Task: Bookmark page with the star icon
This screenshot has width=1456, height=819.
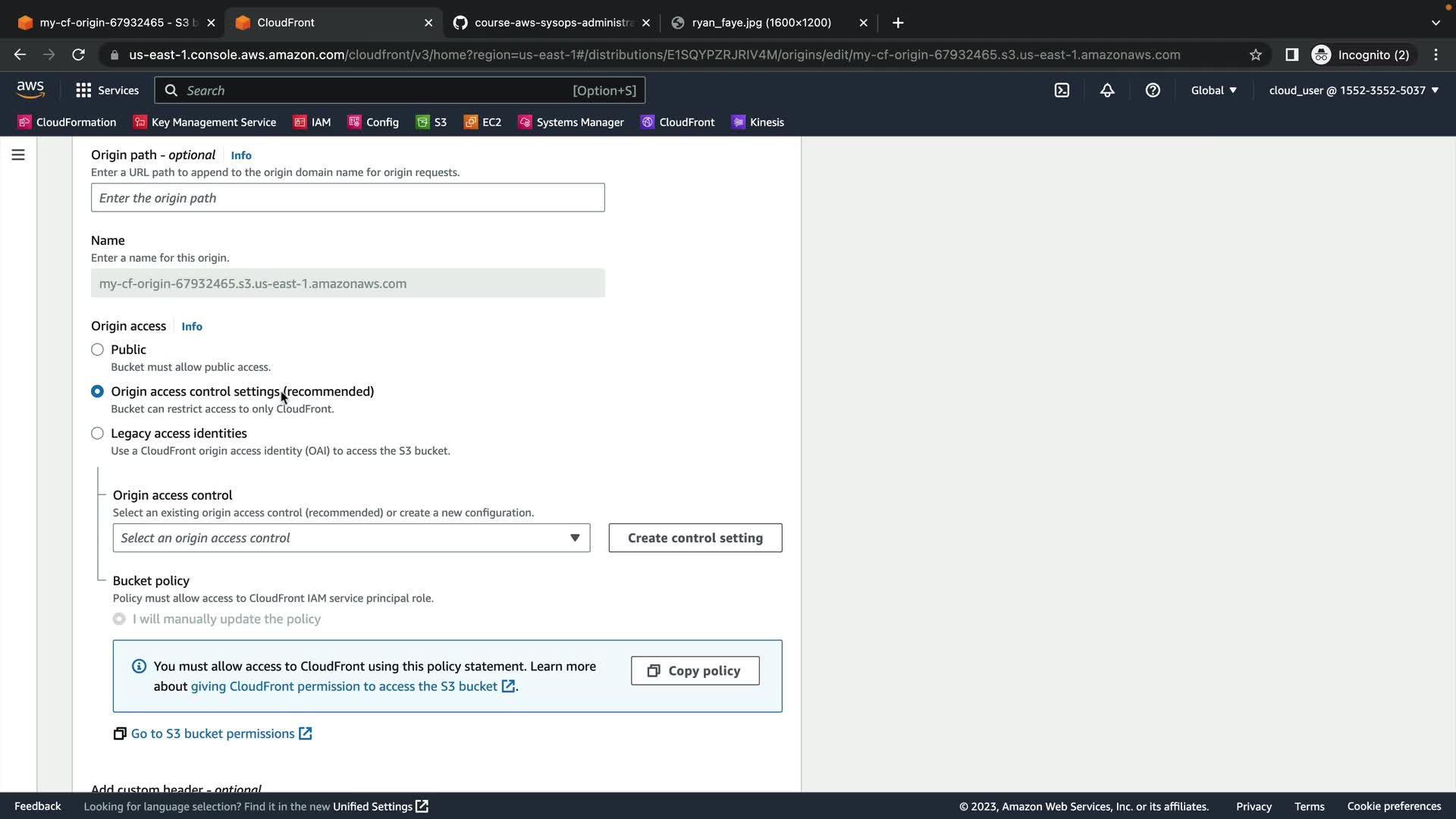Action: pyautogui.click(x=1256, y=55)
